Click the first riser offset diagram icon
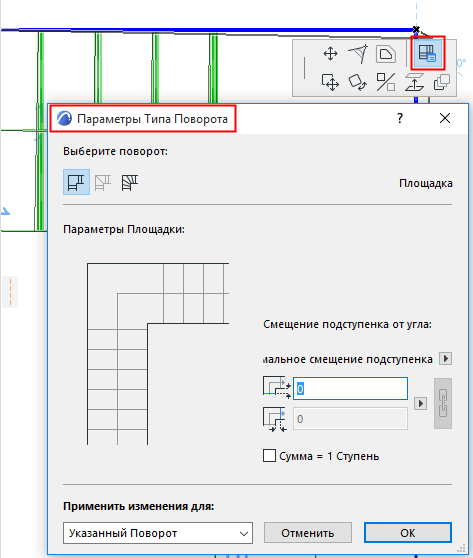 click(x=277, y=388)
